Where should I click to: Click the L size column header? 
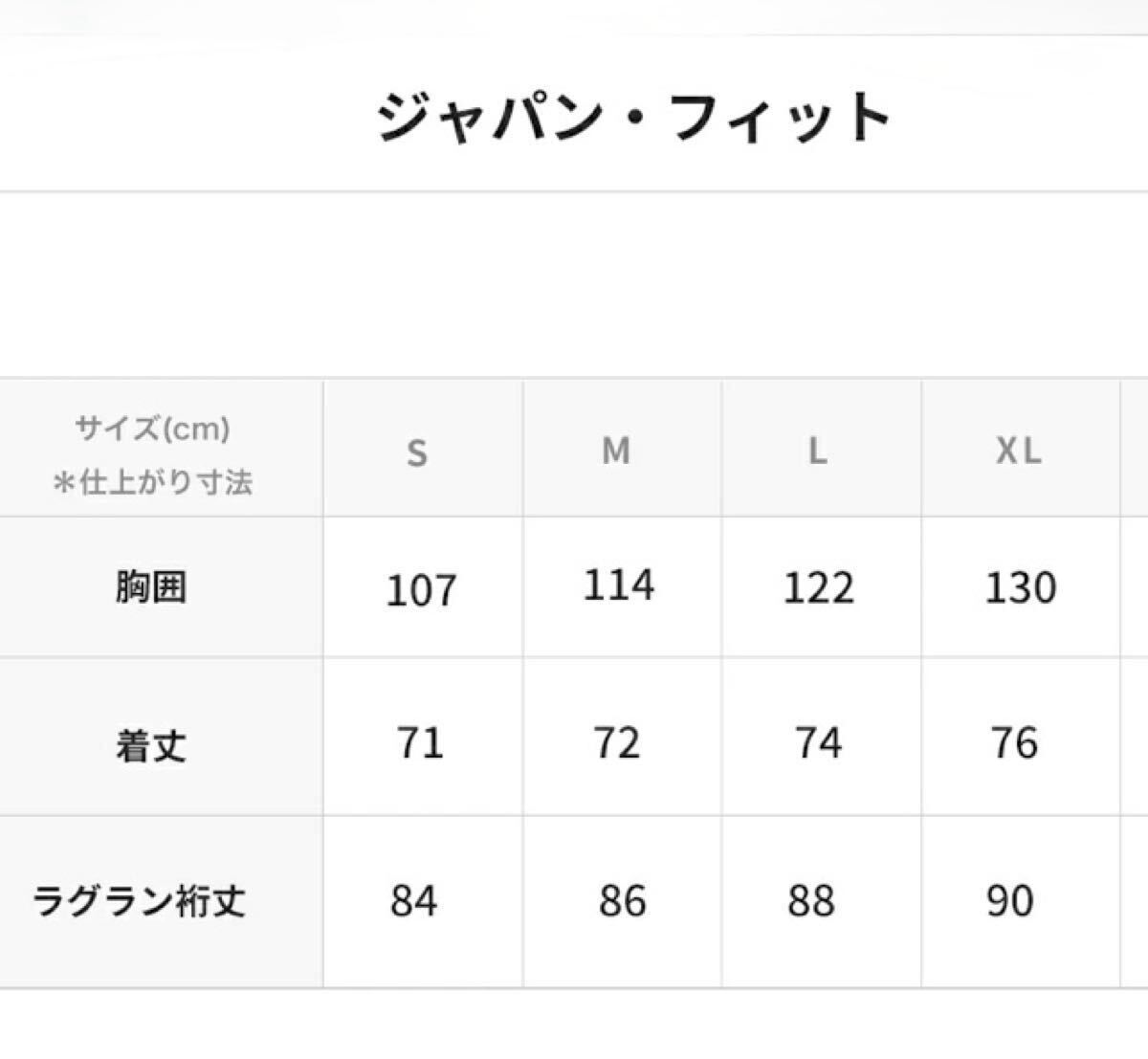pyautogui.click(x=817, y=452)
